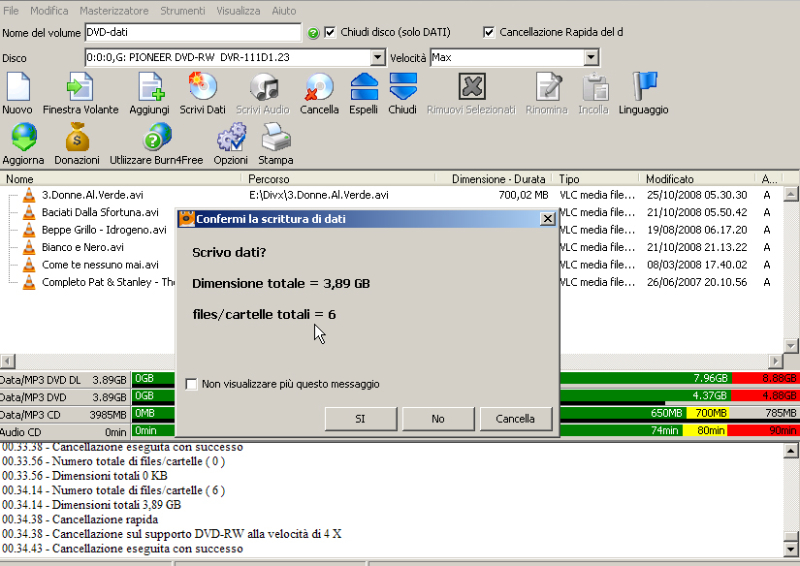The height and width of the screenshot is (566, 800).
Task: Toggle the Cancellazione Rapida checkbox
Action: click(488, 32)
